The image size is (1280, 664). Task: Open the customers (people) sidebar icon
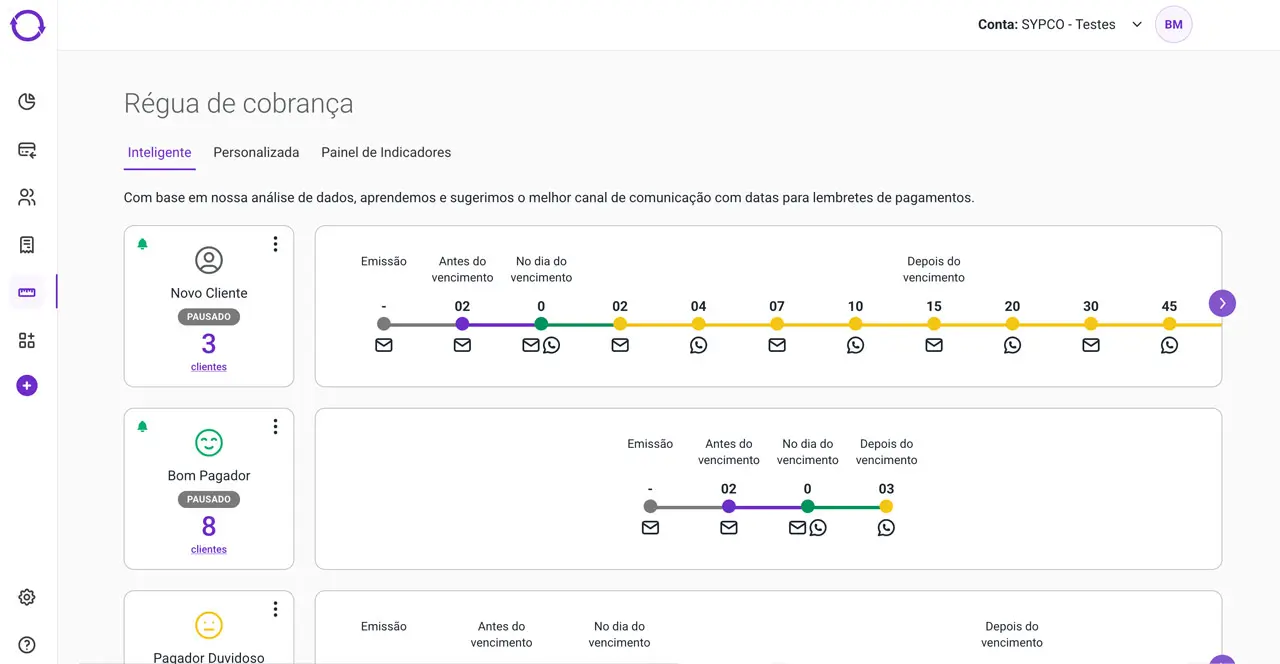[x=27, y=197]
